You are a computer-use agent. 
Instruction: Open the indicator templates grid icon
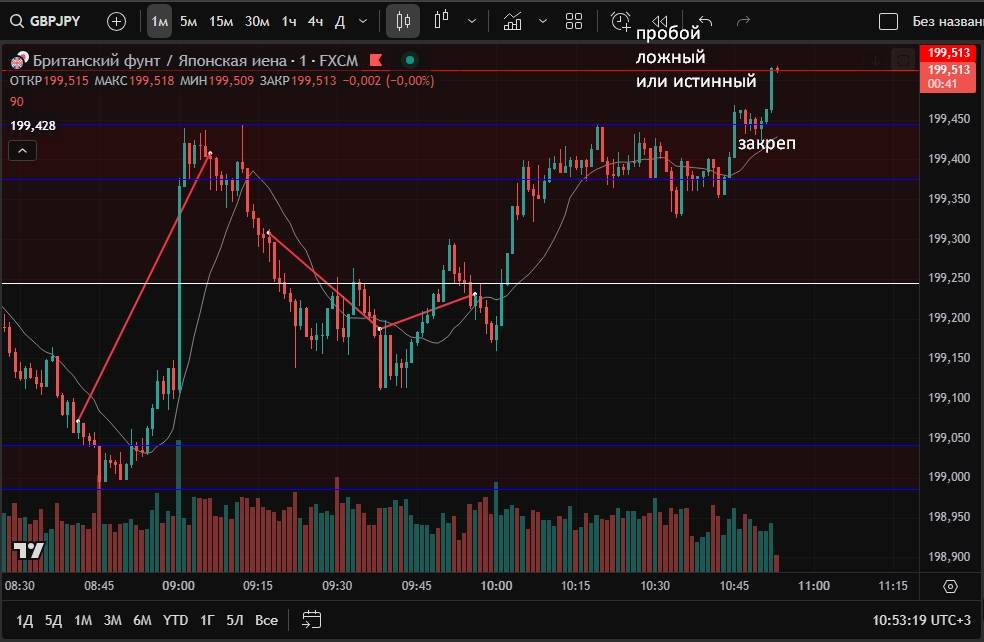pyautogui.click(x=574, y=21)
